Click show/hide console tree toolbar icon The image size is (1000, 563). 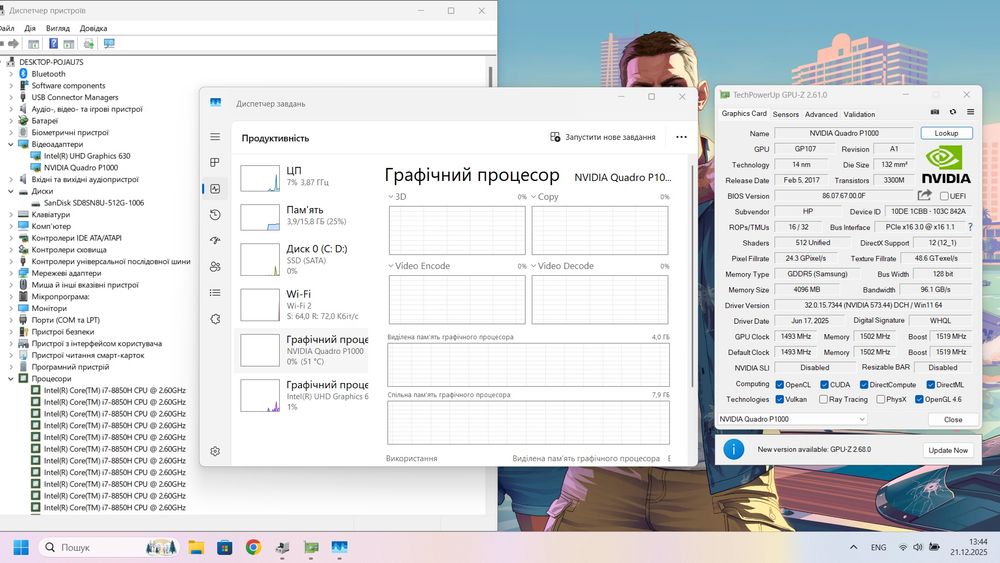(34, 43)
